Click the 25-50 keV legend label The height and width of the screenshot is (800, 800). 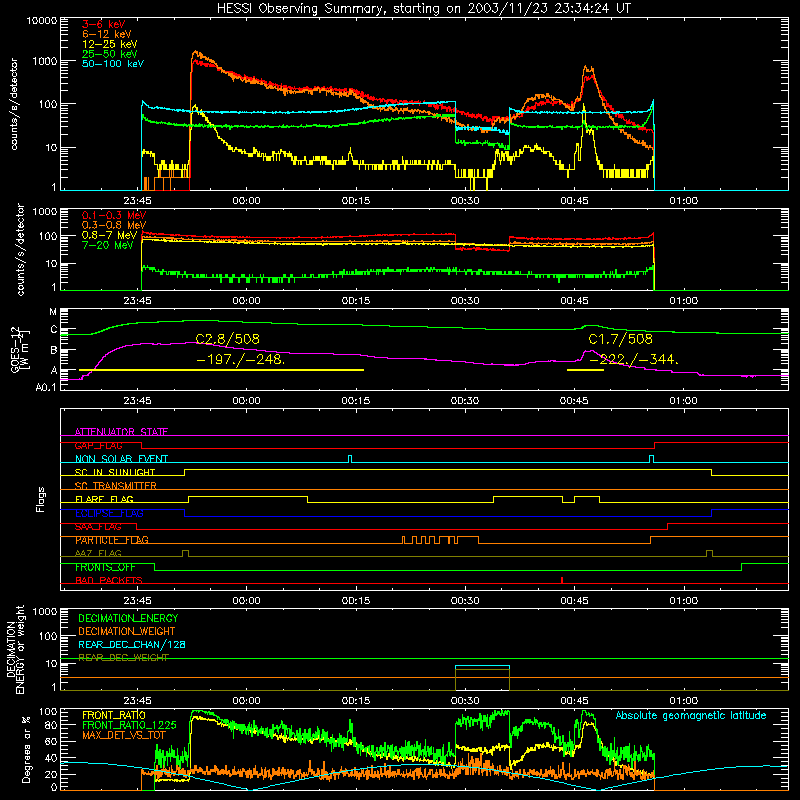pyautogui.click(x=109, y=54)
